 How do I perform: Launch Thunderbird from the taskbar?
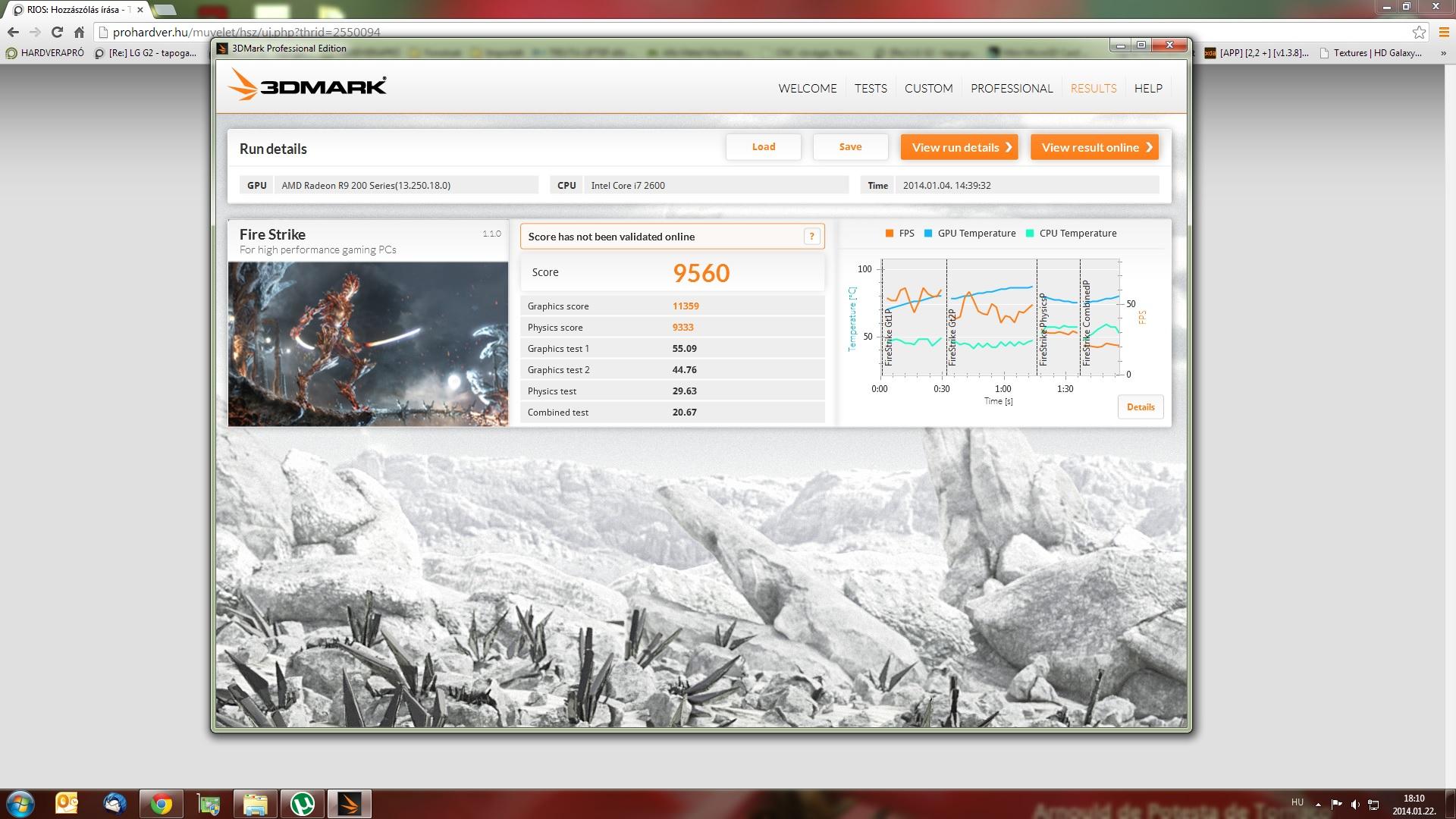tap(115, 803)
